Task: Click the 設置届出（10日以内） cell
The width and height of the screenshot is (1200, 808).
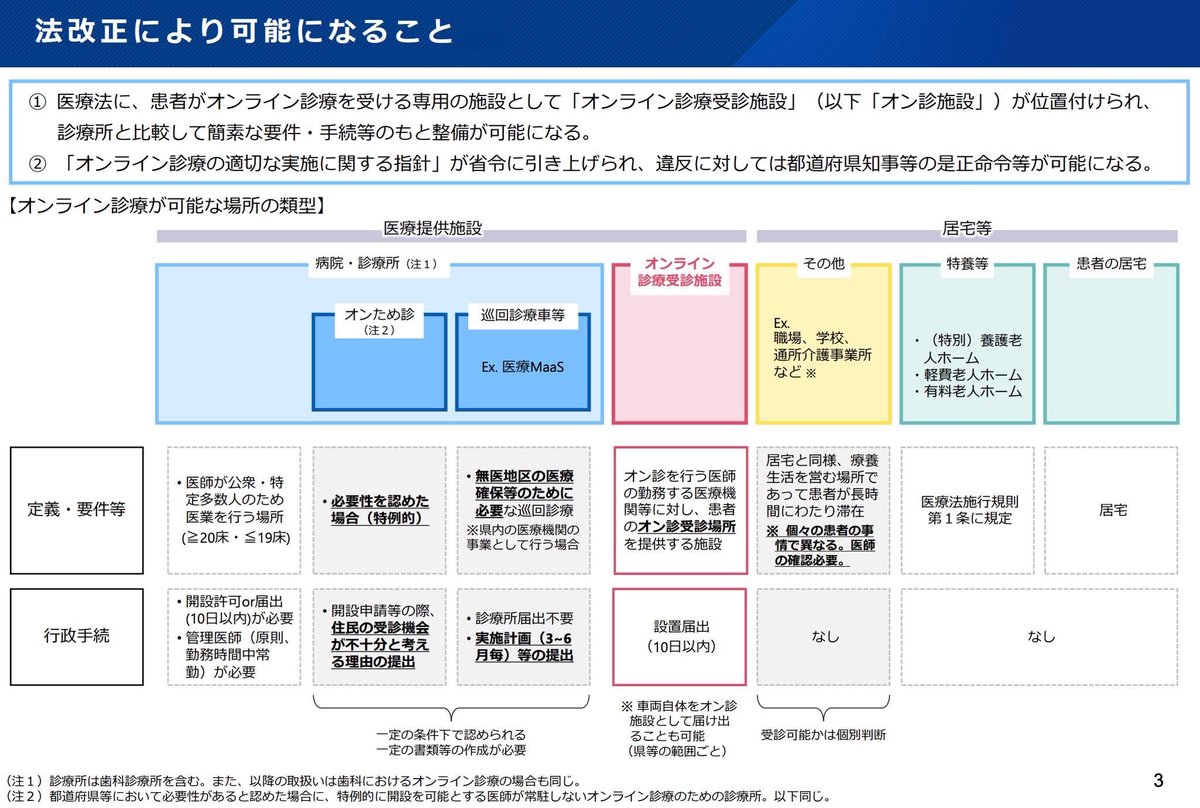Action: [x=678, y=634]
